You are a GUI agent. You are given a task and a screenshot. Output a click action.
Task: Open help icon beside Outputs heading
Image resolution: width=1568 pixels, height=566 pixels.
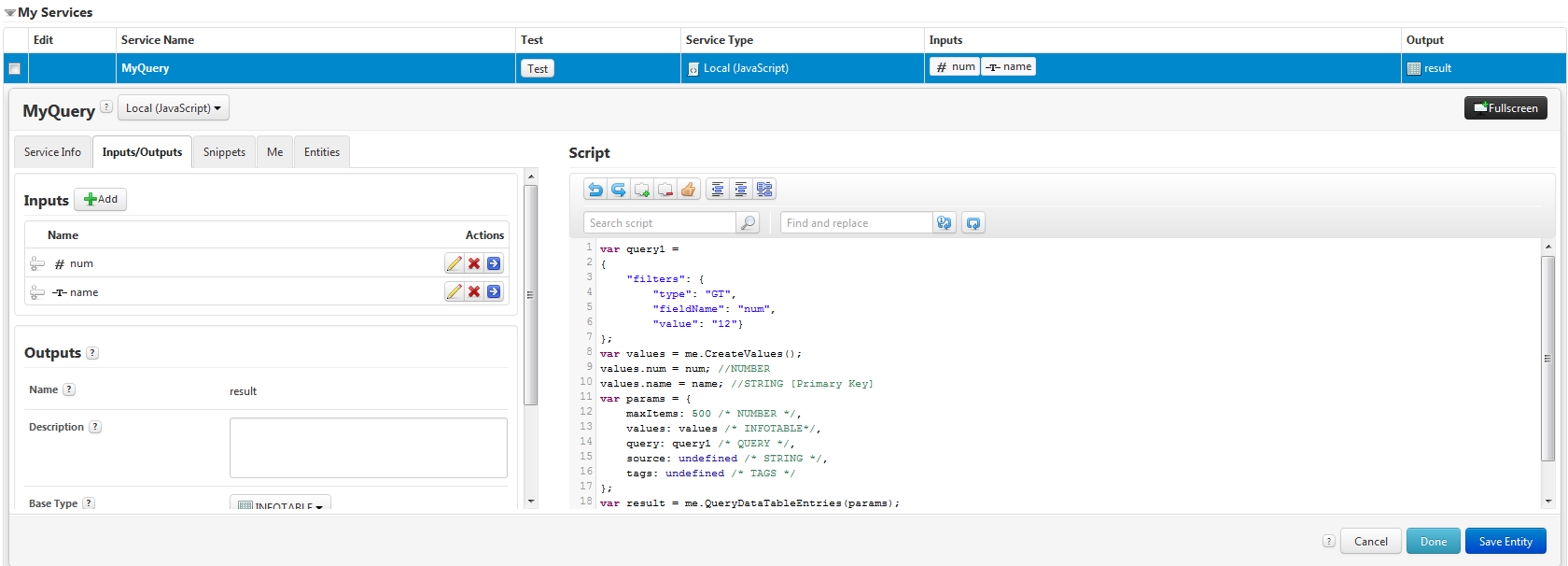coord(92,353)
